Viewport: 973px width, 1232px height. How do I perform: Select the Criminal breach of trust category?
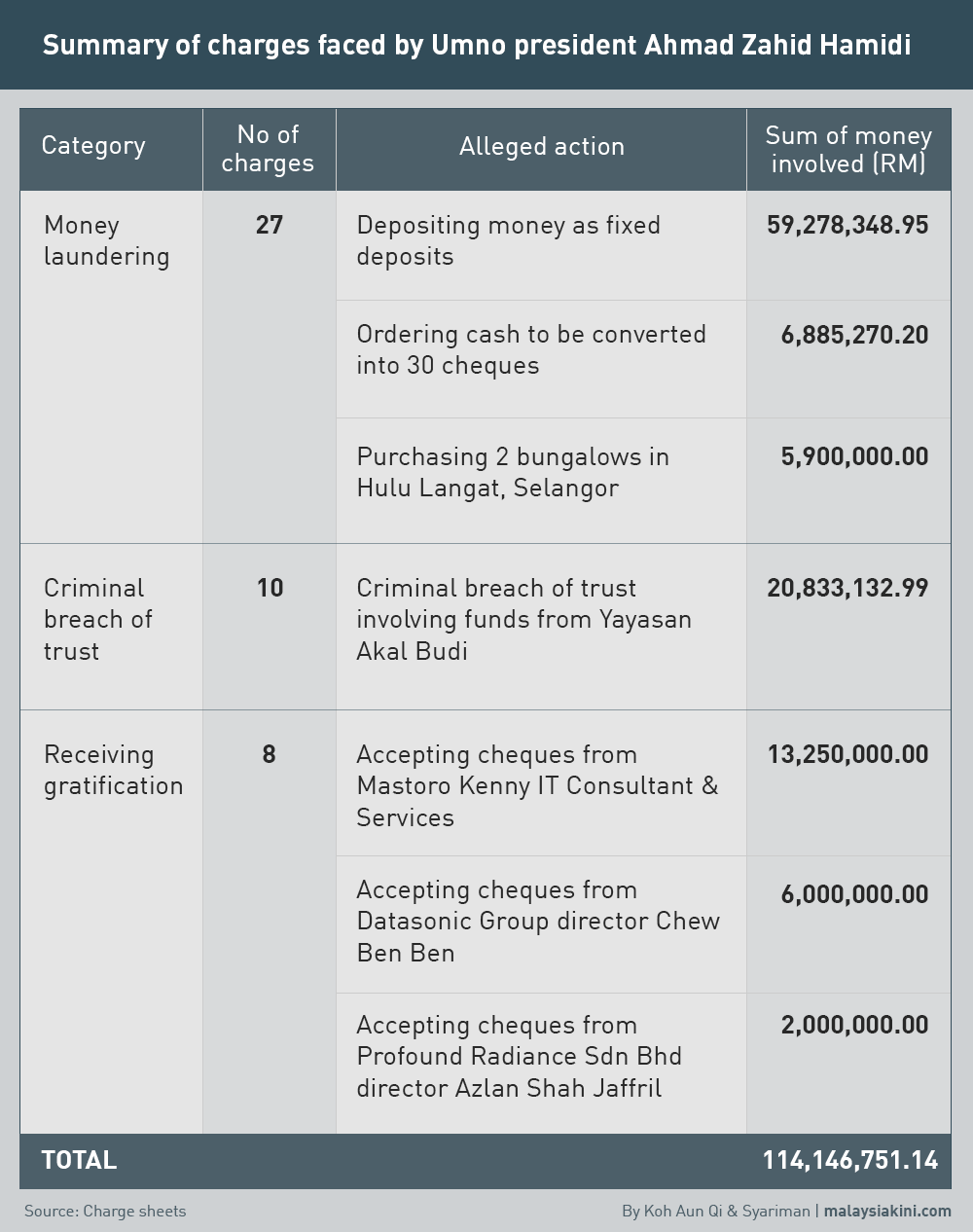point(98,619)
